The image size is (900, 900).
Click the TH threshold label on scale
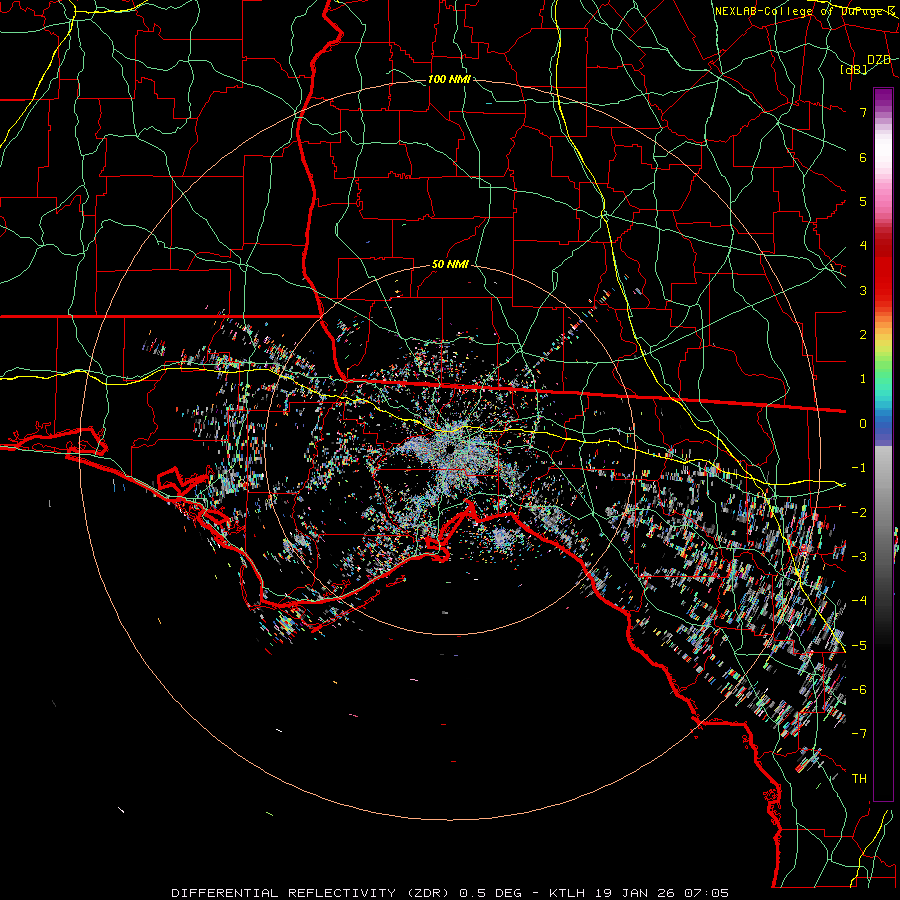pos(859,779)
